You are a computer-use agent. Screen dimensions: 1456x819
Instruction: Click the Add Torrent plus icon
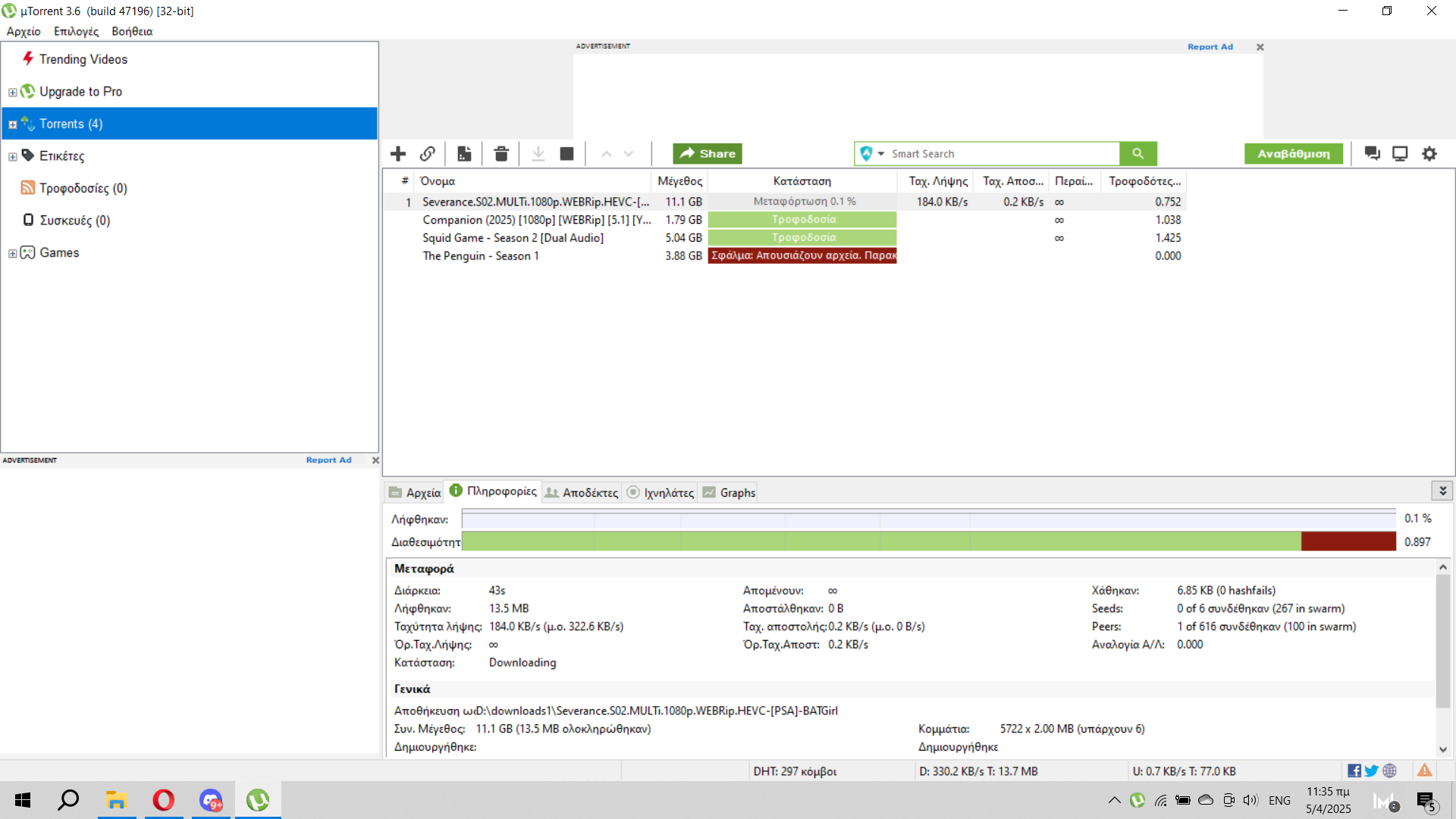[398, 154]
